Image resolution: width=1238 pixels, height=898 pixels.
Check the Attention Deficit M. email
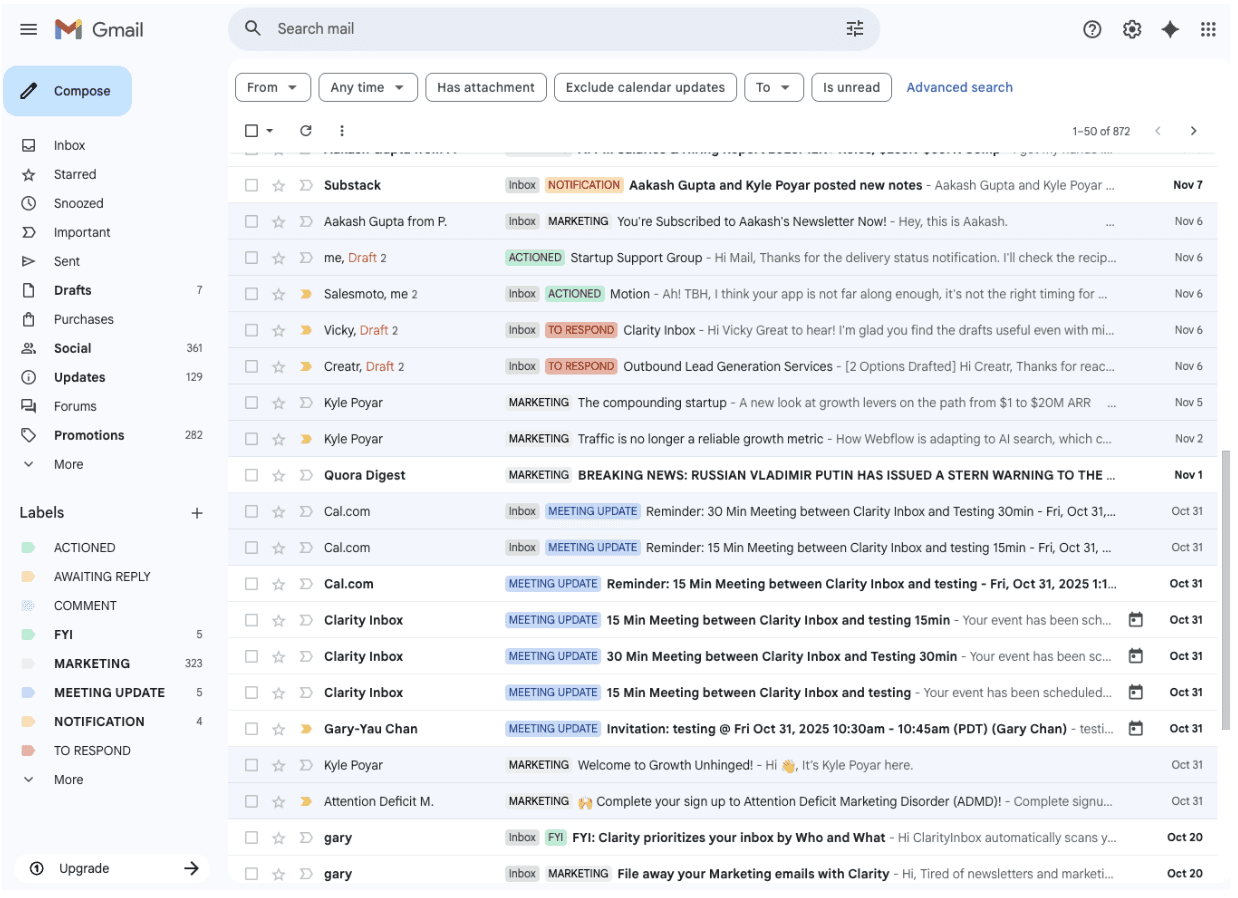click(251, 801)
